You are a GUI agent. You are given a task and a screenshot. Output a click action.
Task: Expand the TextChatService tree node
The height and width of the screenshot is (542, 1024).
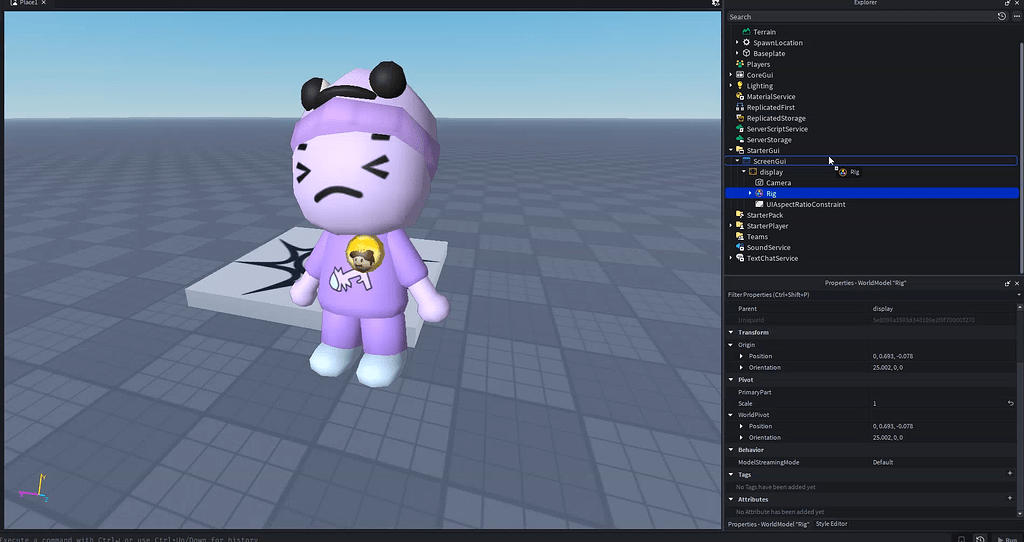(x=731, y=258)
